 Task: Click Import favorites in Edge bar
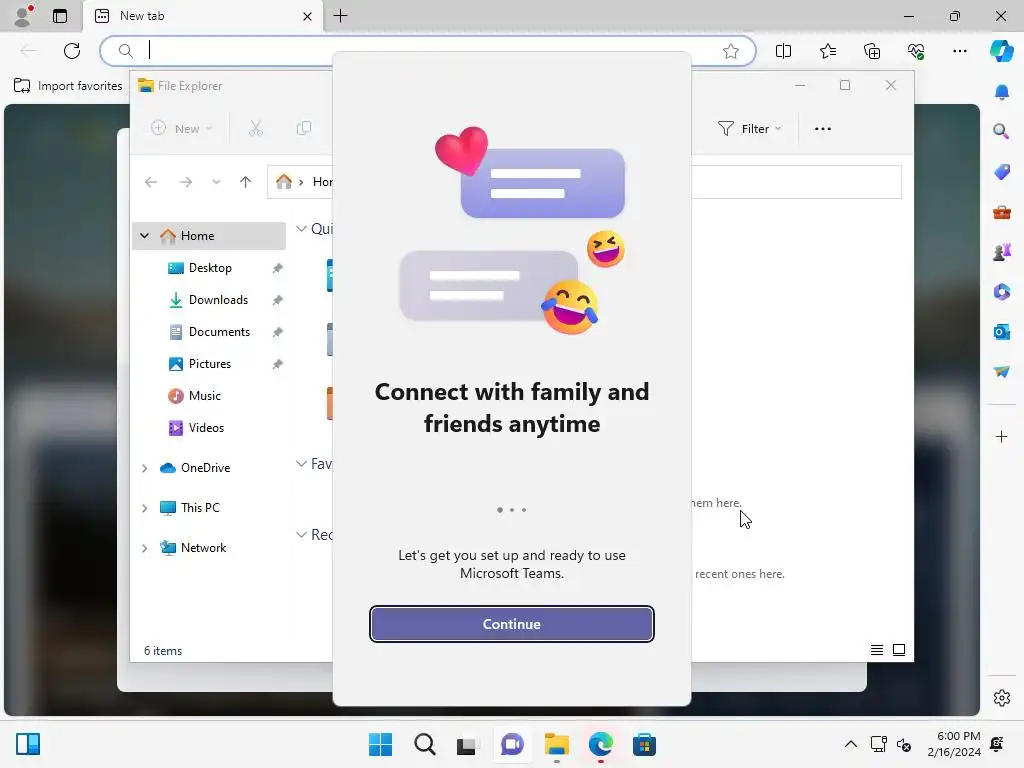click(x=68, y=86)
